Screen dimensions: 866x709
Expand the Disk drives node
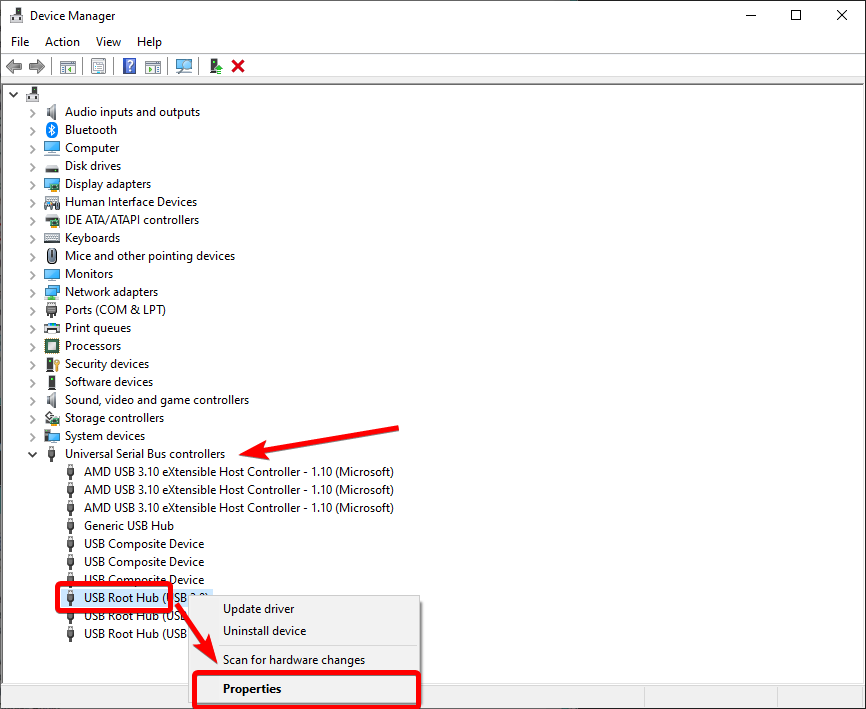pos(32,165)
